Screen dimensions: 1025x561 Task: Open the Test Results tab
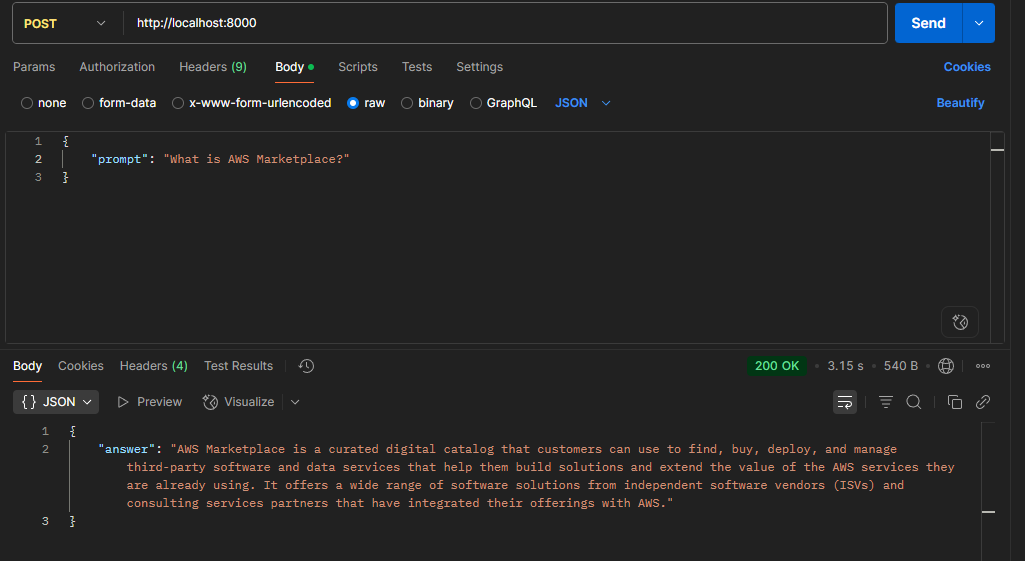click(238, 366)
